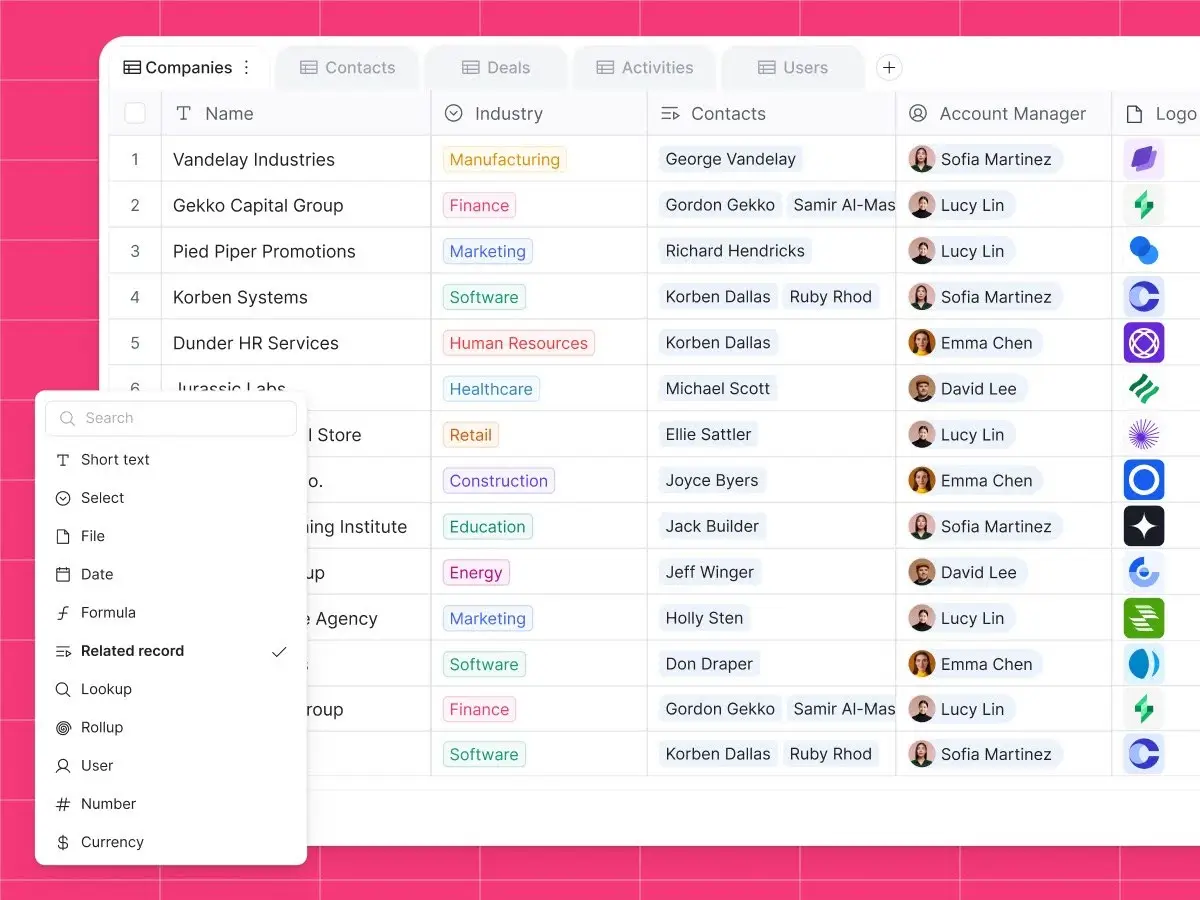This screenshot has width=1200, height=900.
Task: Click the magnifier icon in the search bar
Action: pyautogui.click(x=67, y=417)
